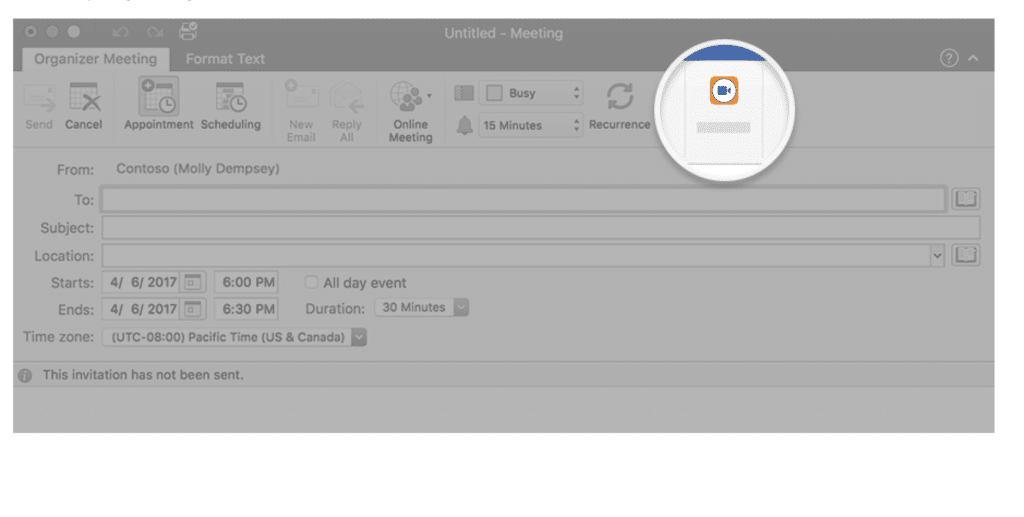Click the Subject text field
The height and width of the screenshot is (517, 1024).
pyautogui.click(x=541, y=228)
